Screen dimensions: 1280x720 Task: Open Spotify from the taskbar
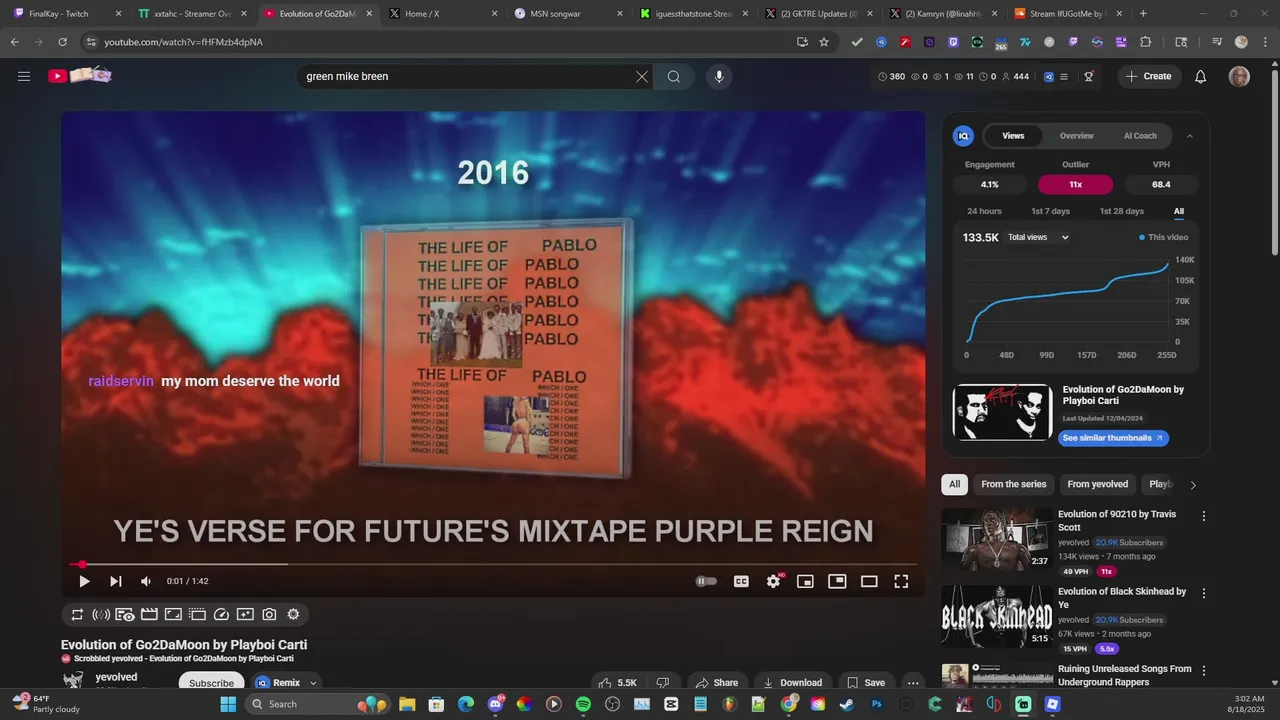click(583, 704)
